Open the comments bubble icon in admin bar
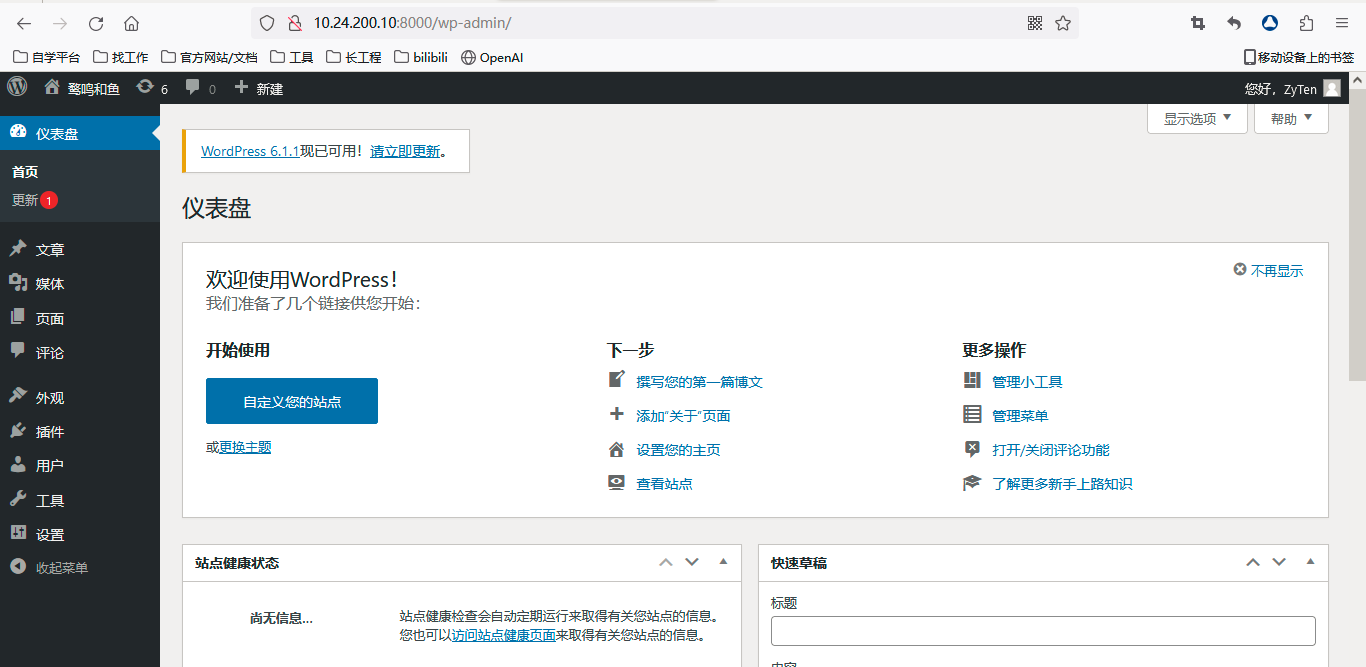 click(192, 88)
